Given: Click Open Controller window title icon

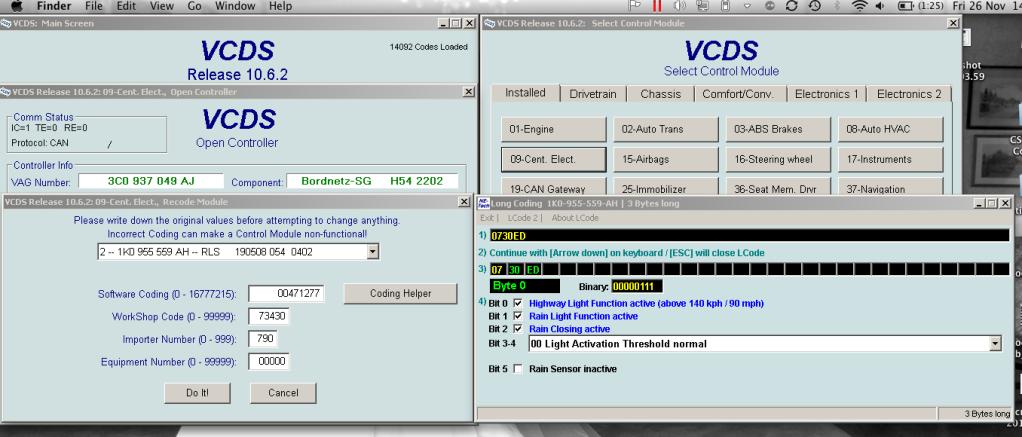Looking at the screenshot, I should [x=6, y=92].
